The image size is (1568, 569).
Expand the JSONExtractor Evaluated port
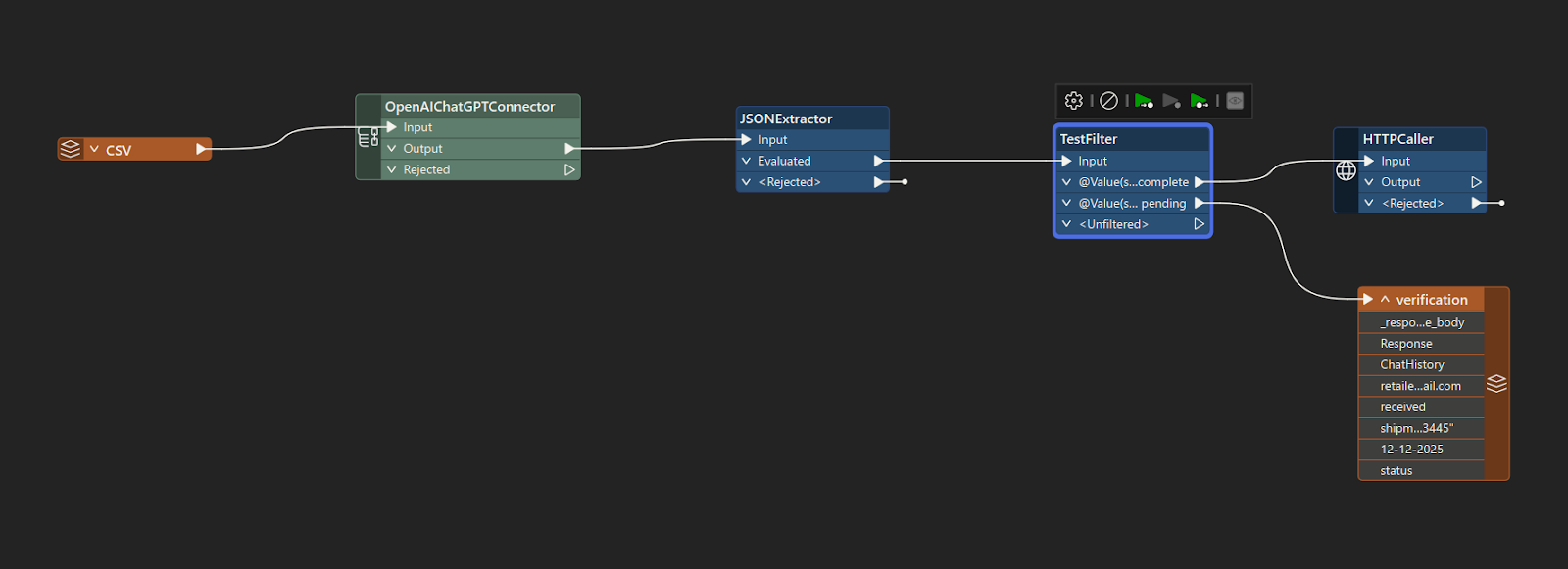[747, 161]
